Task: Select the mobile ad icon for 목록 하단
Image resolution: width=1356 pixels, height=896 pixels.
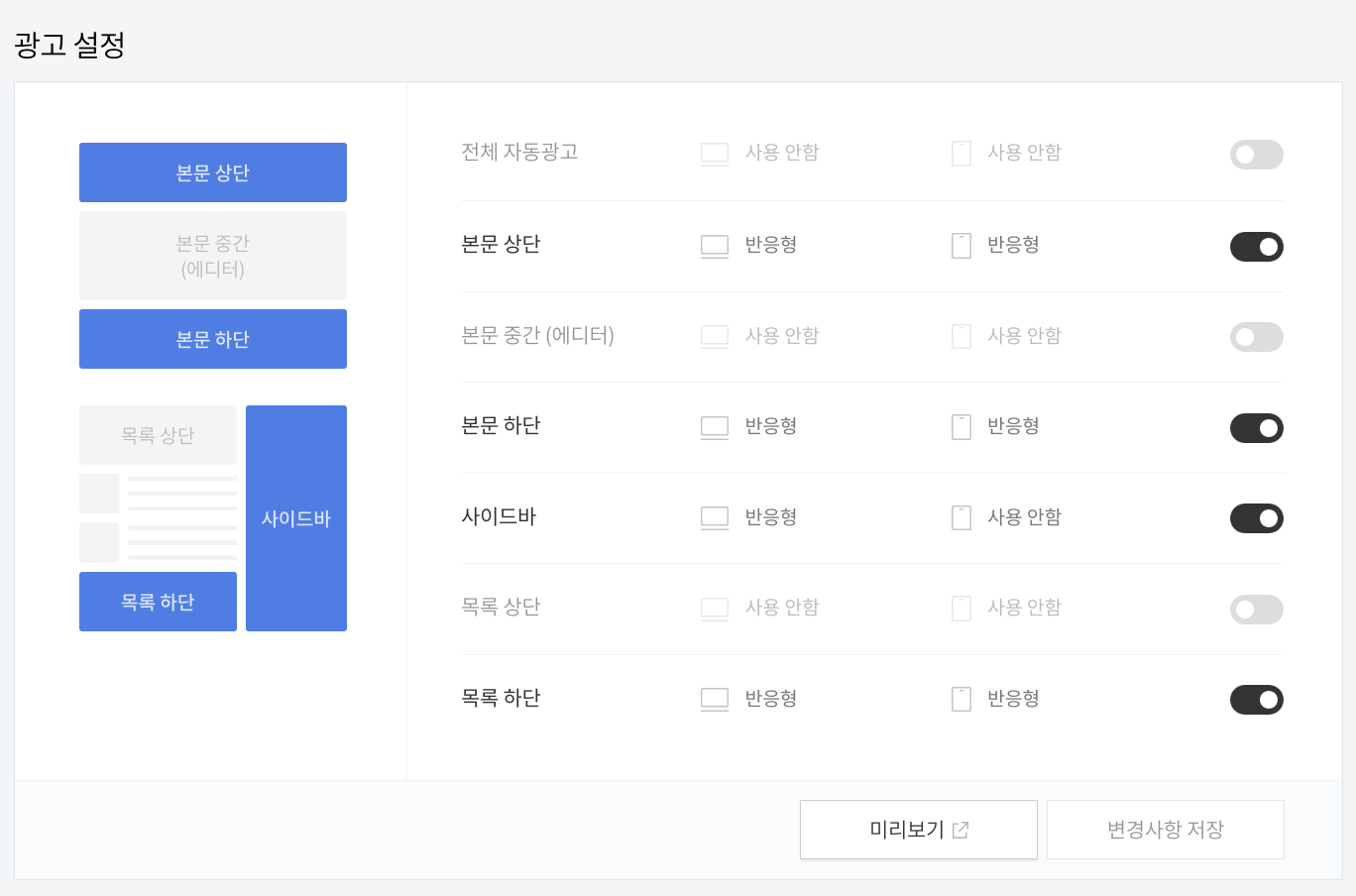Action: (x=960, y=698)
